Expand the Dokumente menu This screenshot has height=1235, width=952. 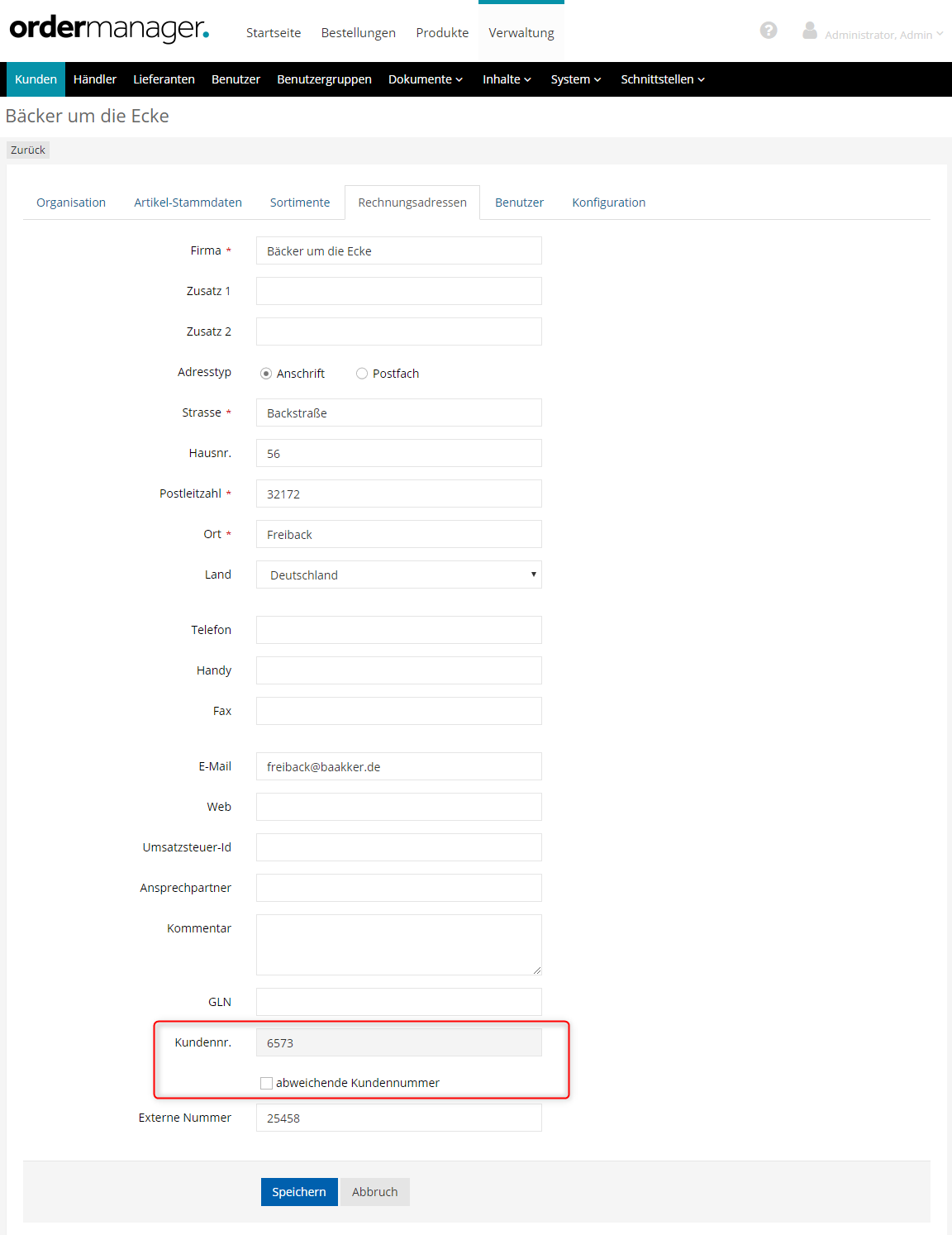(x=425, y=79)
